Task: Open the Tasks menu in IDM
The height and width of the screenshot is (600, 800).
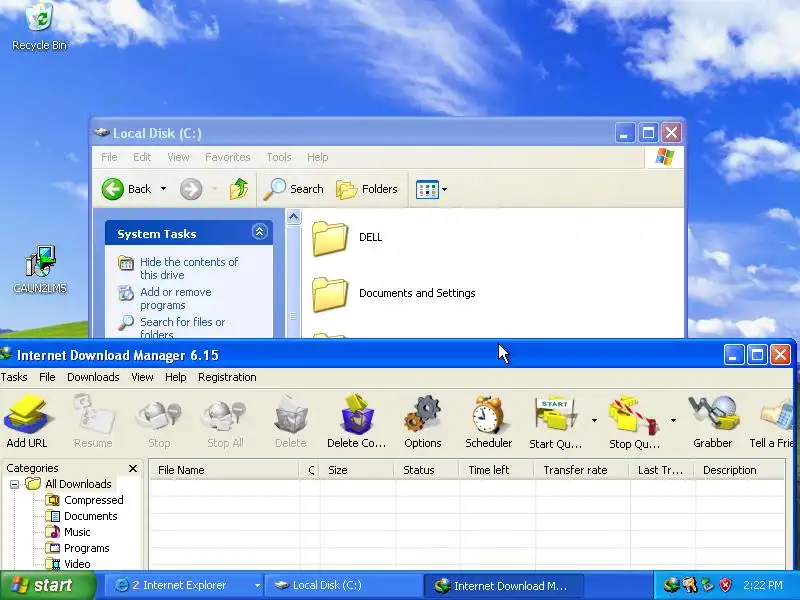Action: pyautogui.click(x=14, y=377)
